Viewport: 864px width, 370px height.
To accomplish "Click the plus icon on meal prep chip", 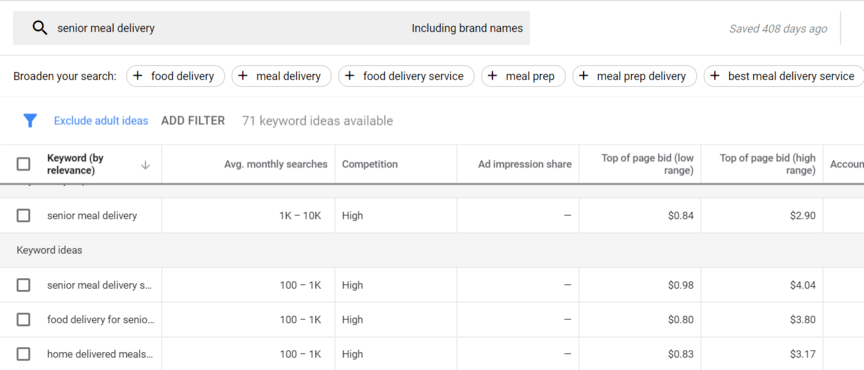I will [493, 76].
